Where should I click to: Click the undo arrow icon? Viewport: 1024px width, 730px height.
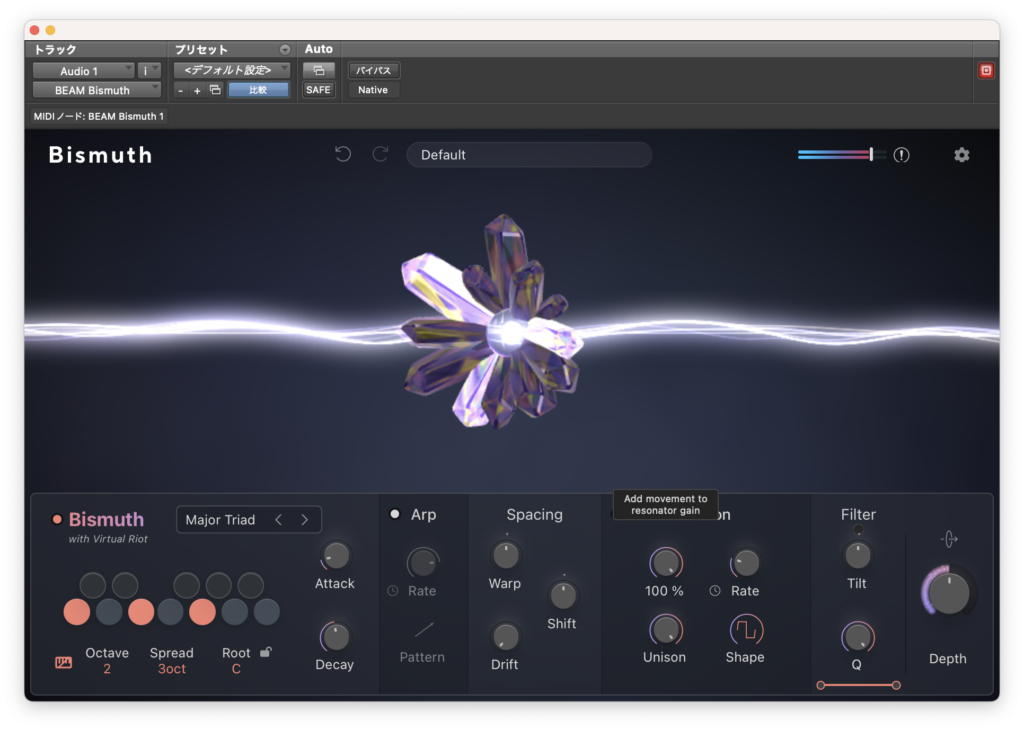(343, 154)
